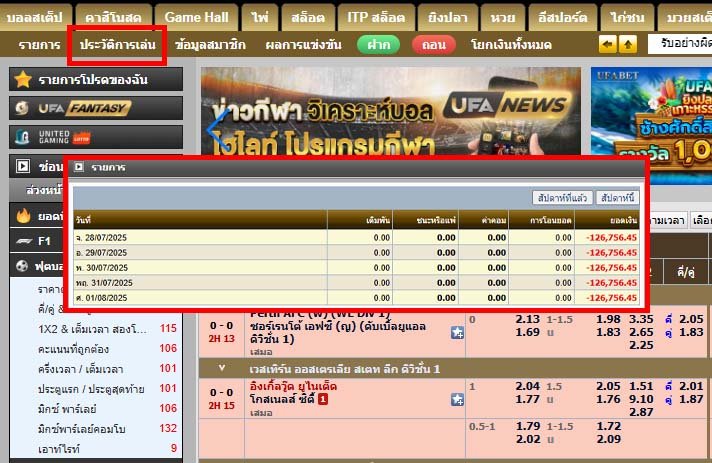
Task: Switch to the Game Hall tab
Action: tap(197, 17)
